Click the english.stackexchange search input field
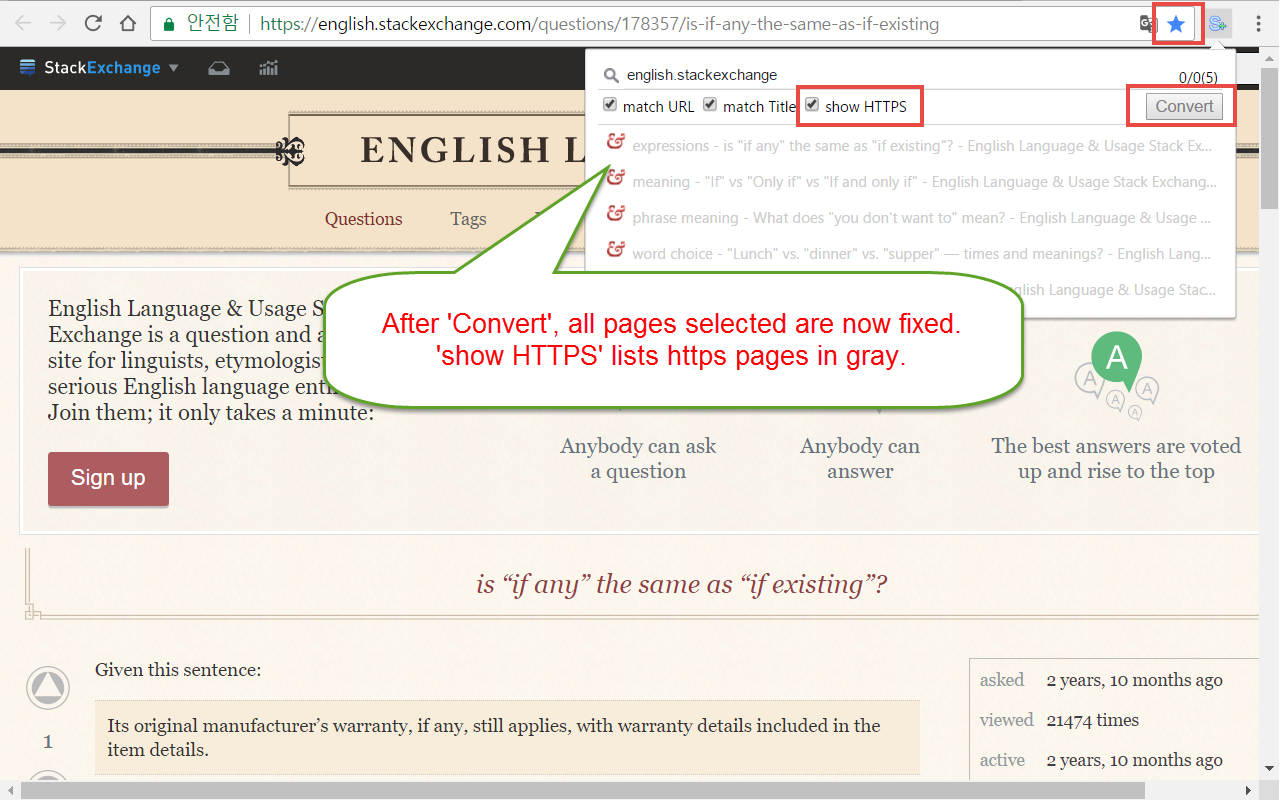 coord(700,74)
